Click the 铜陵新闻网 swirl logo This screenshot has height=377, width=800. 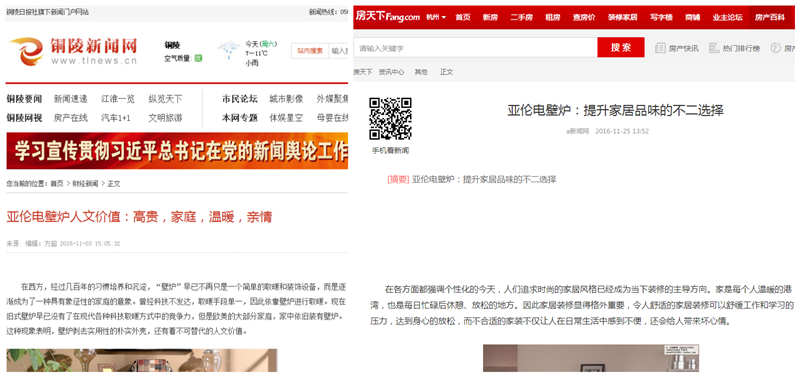tap(26, 52)
